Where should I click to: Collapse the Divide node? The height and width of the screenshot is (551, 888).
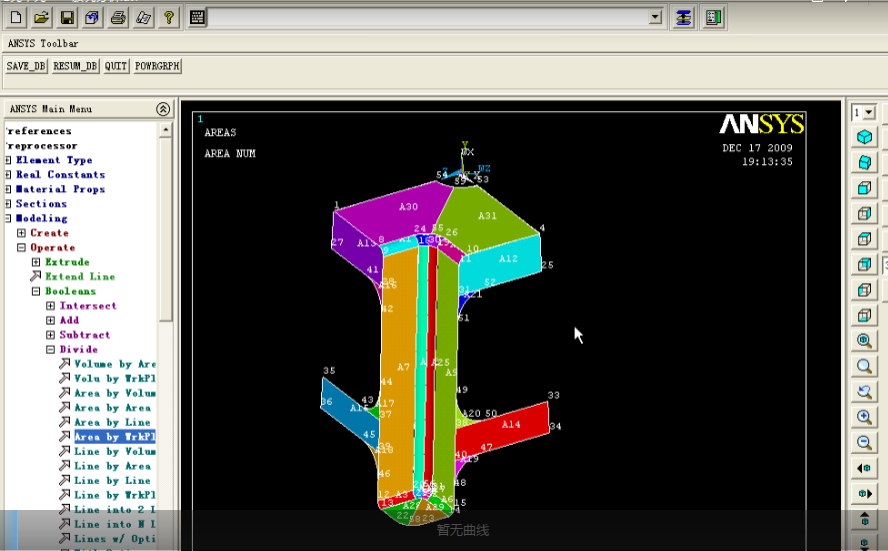pyautogui.click(x=50, y=349)
